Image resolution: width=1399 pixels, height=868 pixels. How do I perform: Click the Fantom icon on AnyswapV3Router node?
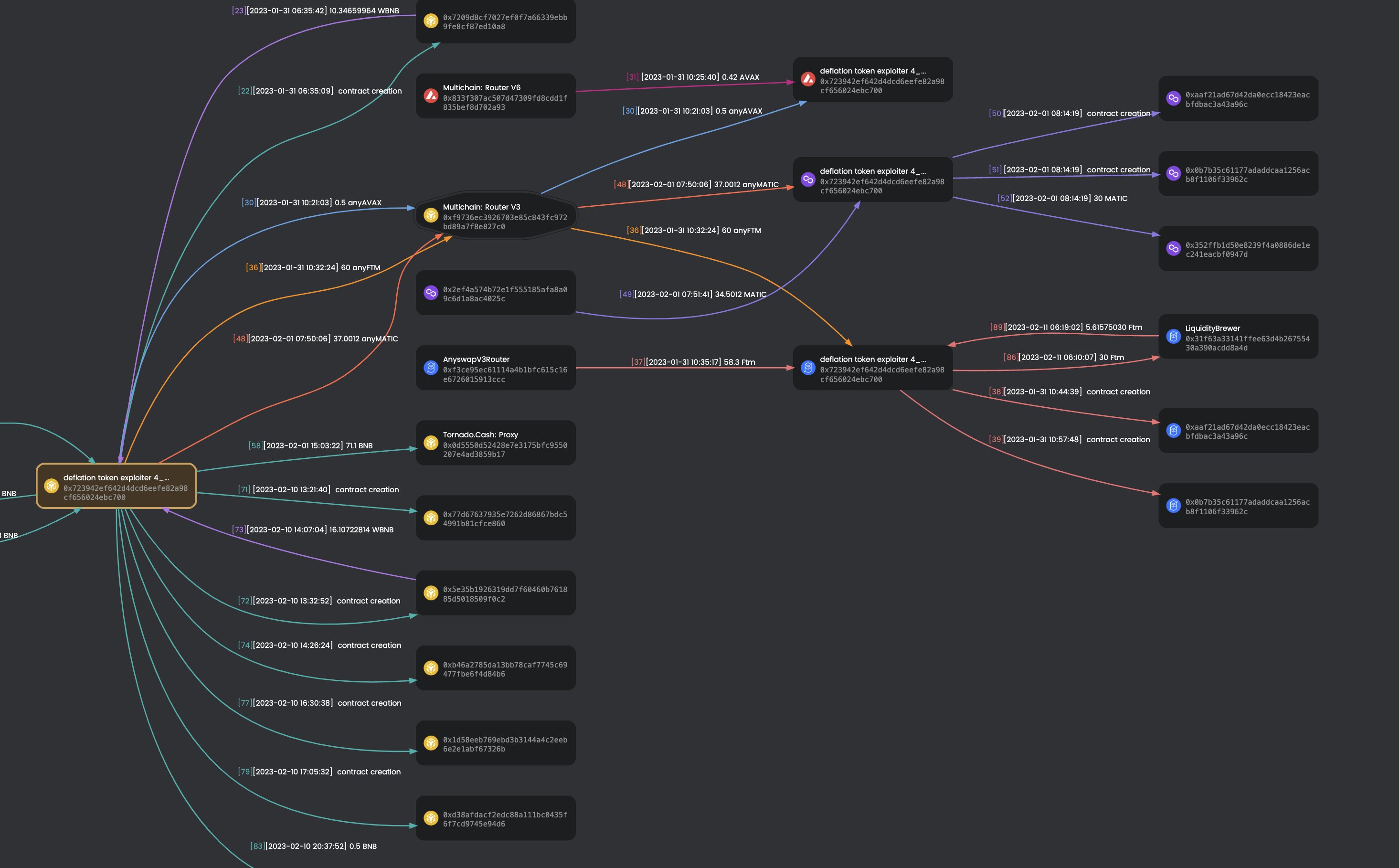[431, 368]
